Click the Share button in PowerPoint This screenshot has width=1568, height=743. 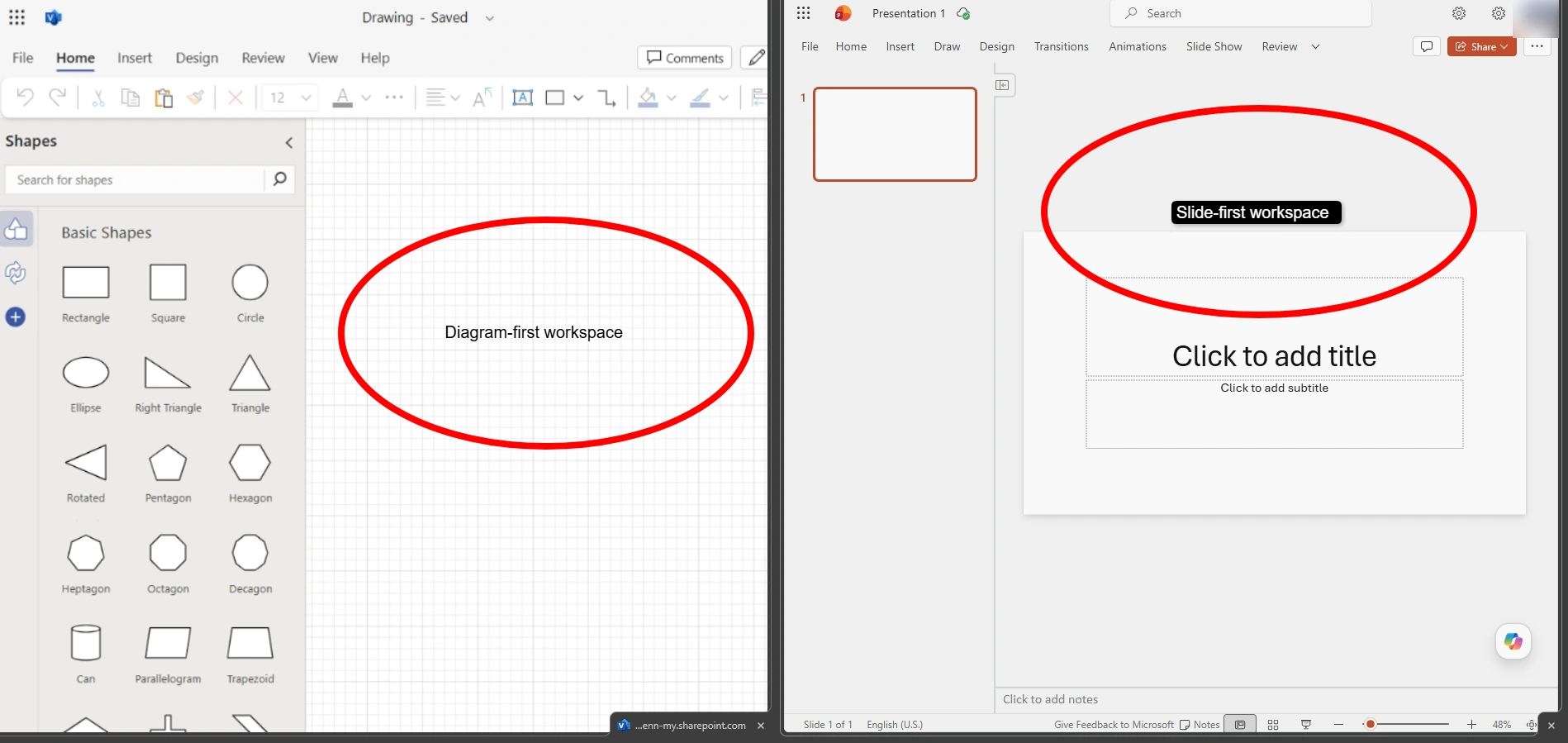1481,46
